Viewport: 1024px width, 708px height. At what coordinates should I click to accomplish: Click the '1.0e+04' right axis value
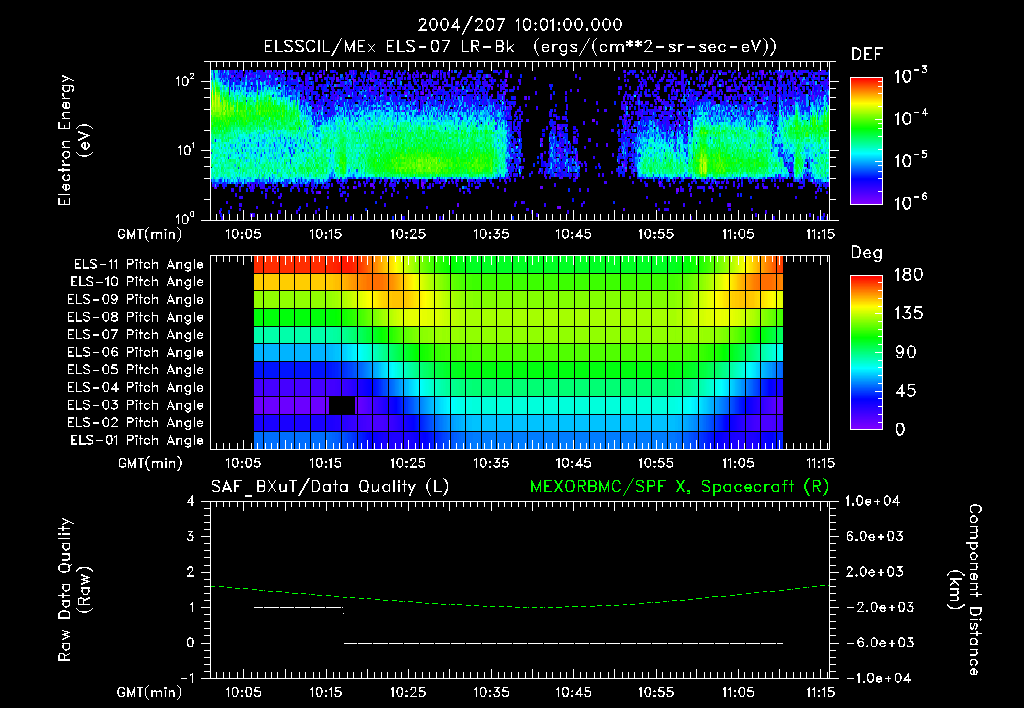872,501
